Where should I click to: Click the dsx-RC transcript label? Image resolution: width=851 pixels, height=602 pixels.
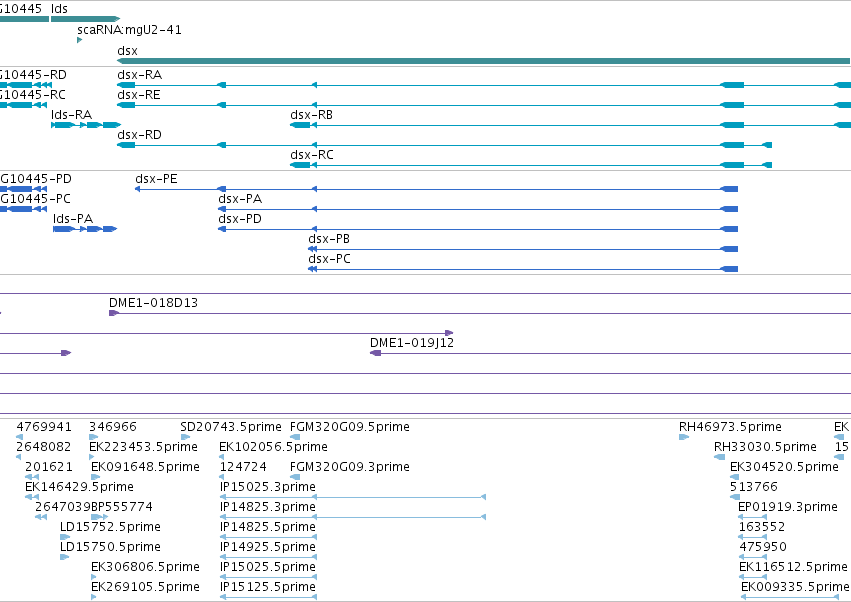tap(312, 155)
